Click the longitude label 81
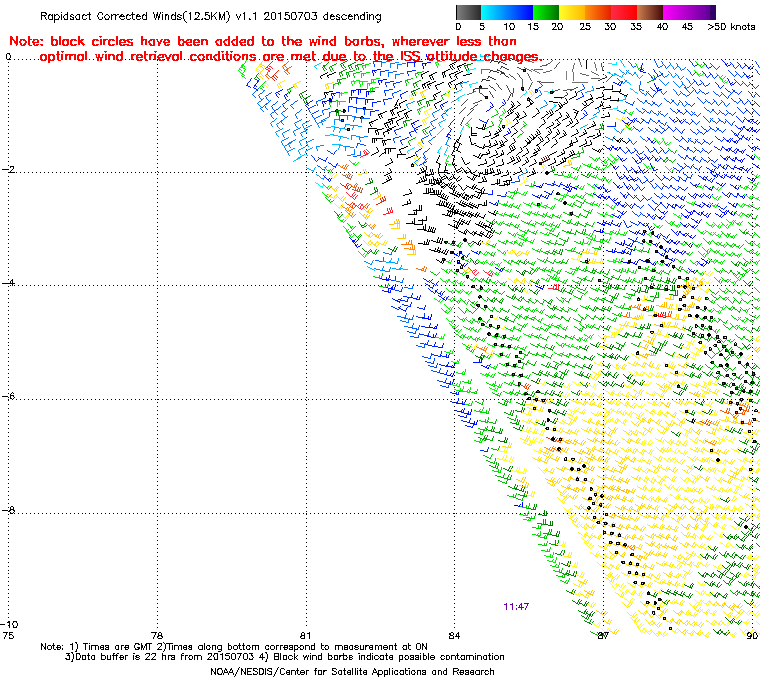 tap(305, 635)
